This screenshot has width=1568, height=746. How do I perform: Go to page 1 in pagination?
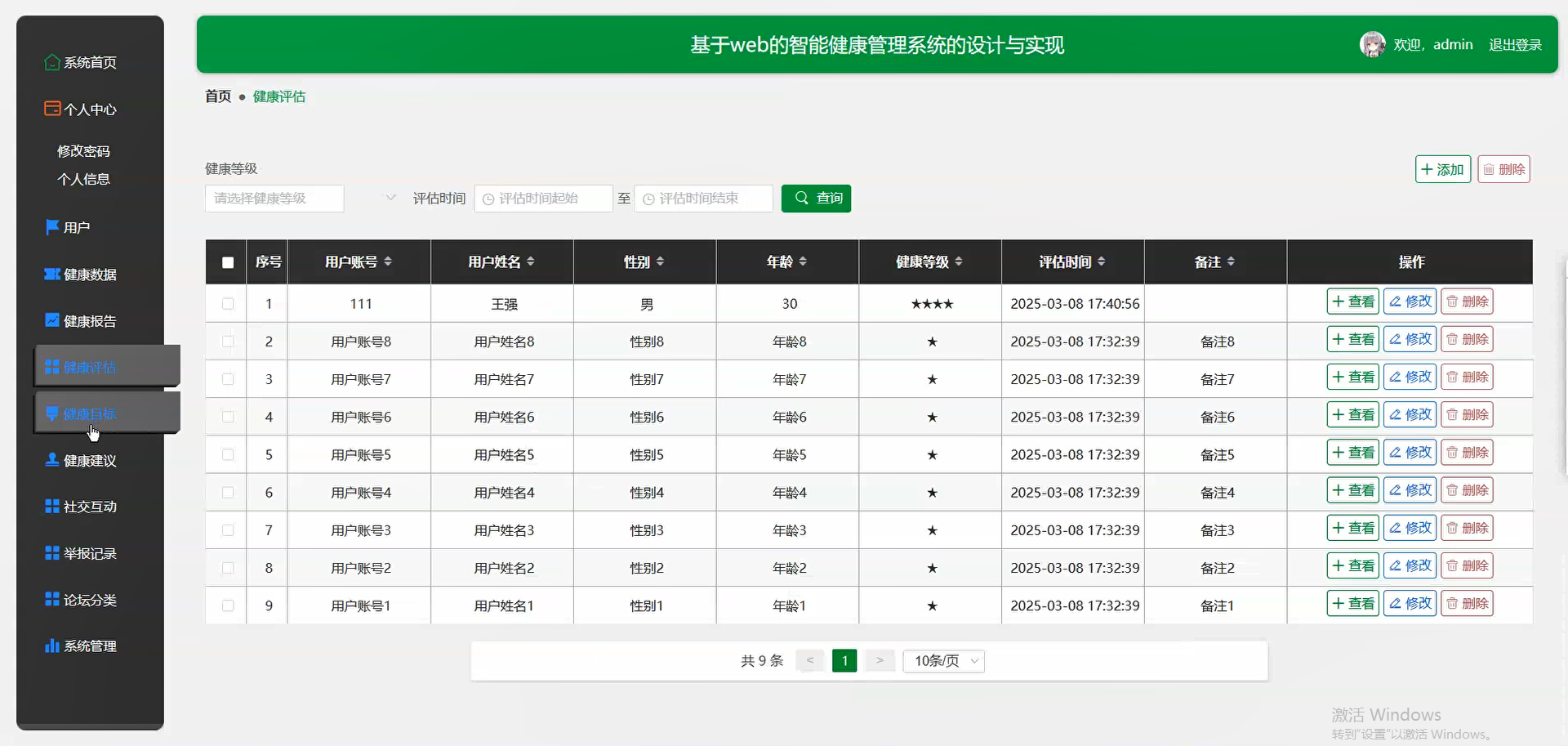844,660
